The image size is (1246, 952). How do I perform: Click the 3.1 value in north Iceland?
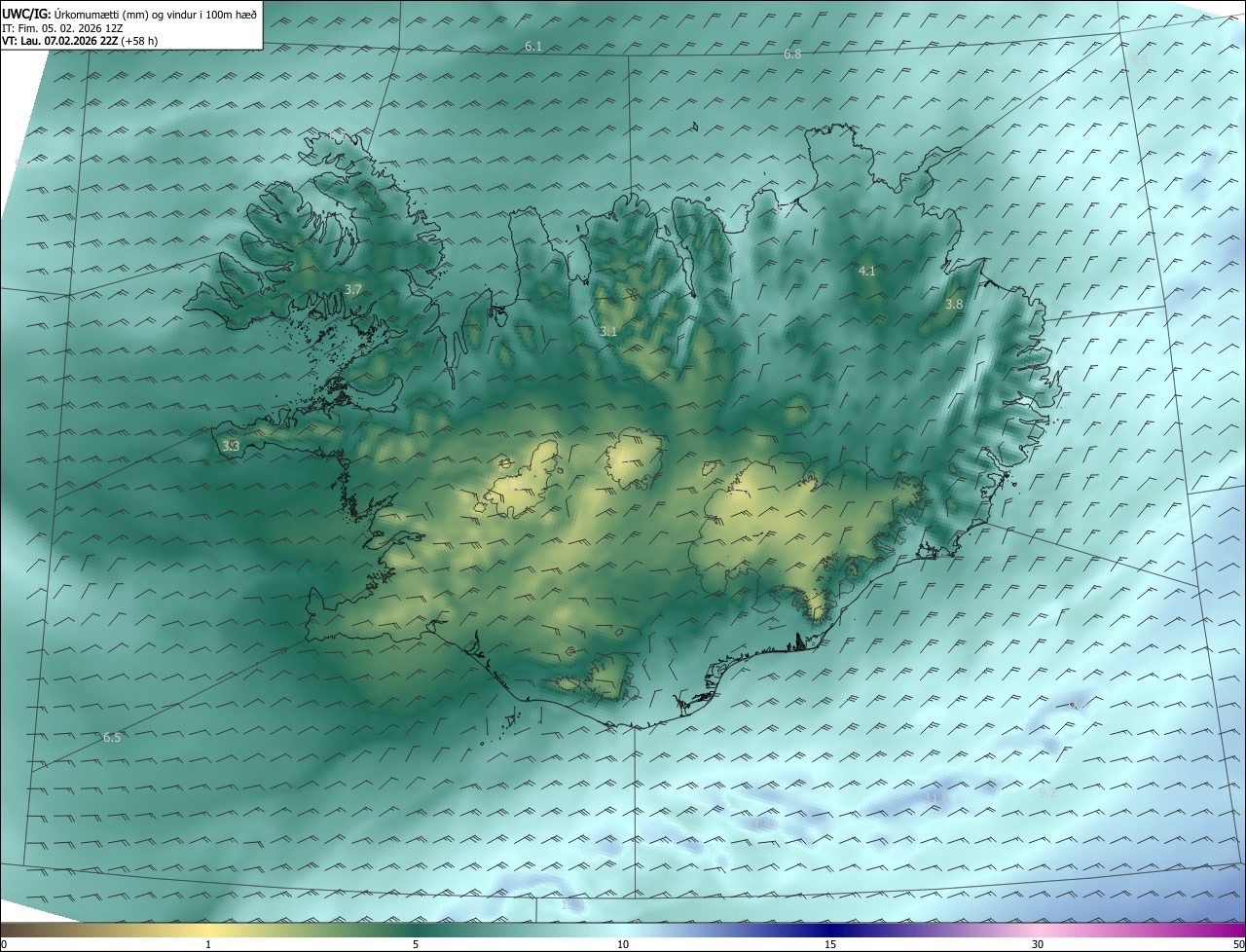(x=608, y=332)
